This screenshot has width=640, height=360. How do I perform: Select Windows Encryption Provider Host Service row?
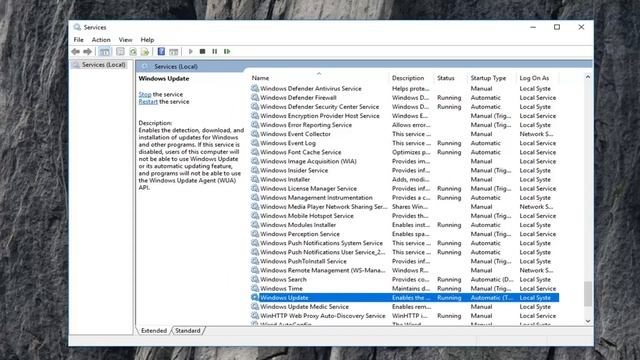point(404,116)
